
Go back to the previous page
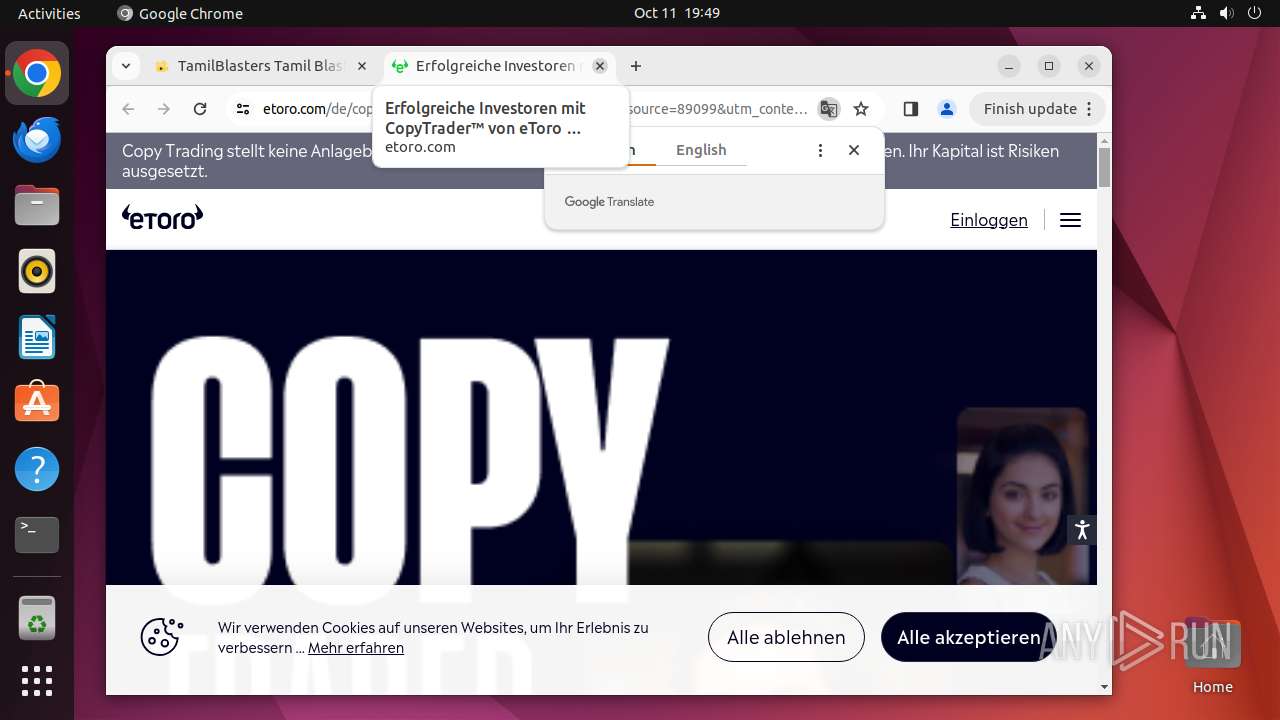(x=128, y=109)
